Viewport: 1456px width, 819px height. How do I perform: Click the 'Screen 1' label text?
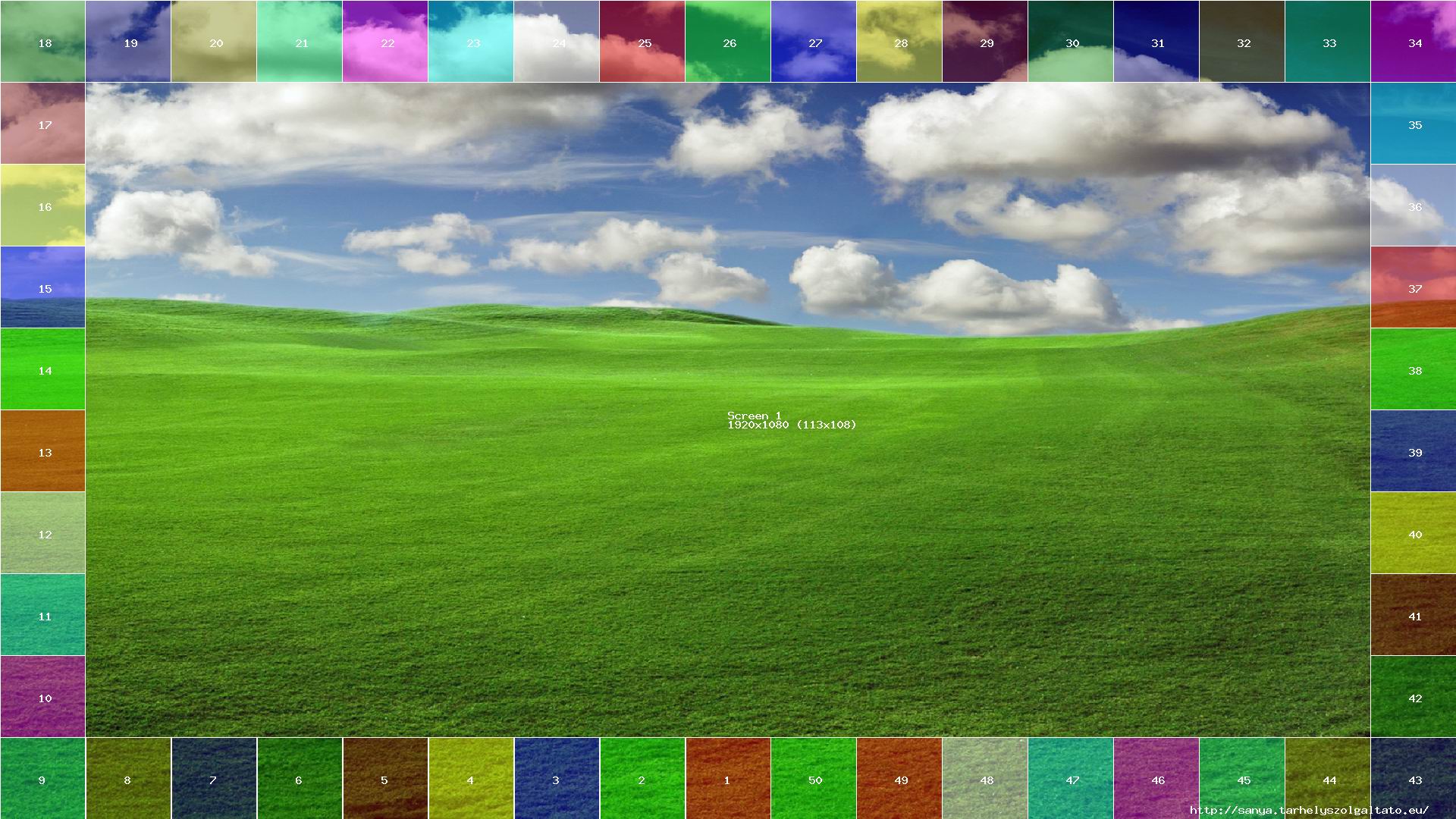coord(754,416)
